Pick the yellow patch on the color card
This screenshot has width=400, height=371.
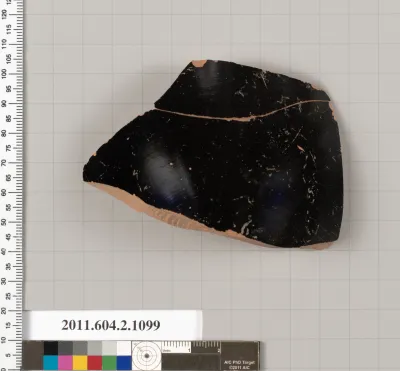80,363
